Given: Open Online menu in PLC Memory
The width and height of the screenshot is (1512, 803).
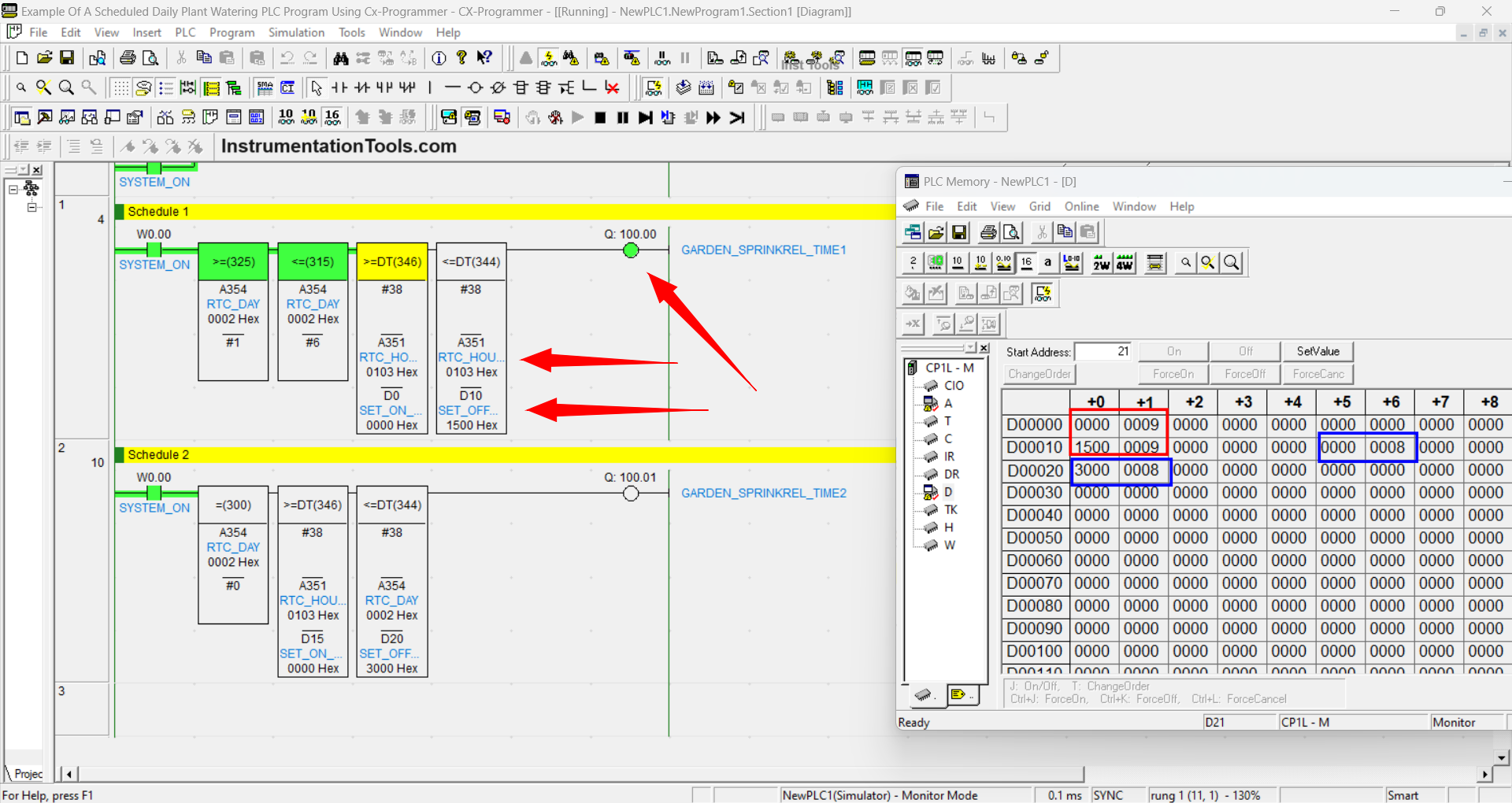Looking at the screenshot, I should click(x=1081, y=206).
